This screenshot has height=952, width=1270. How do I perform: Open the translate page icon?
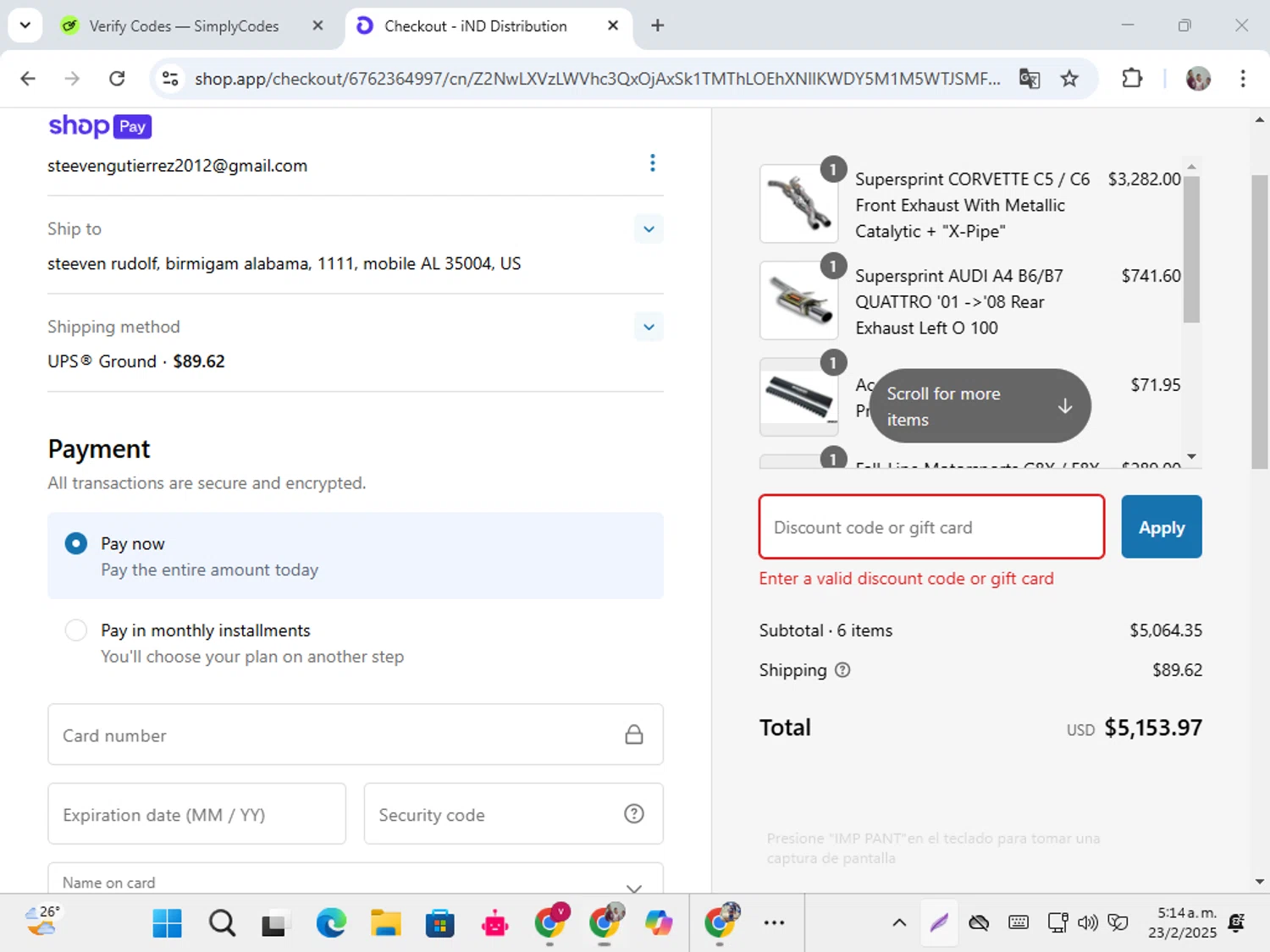[1030, 79]
